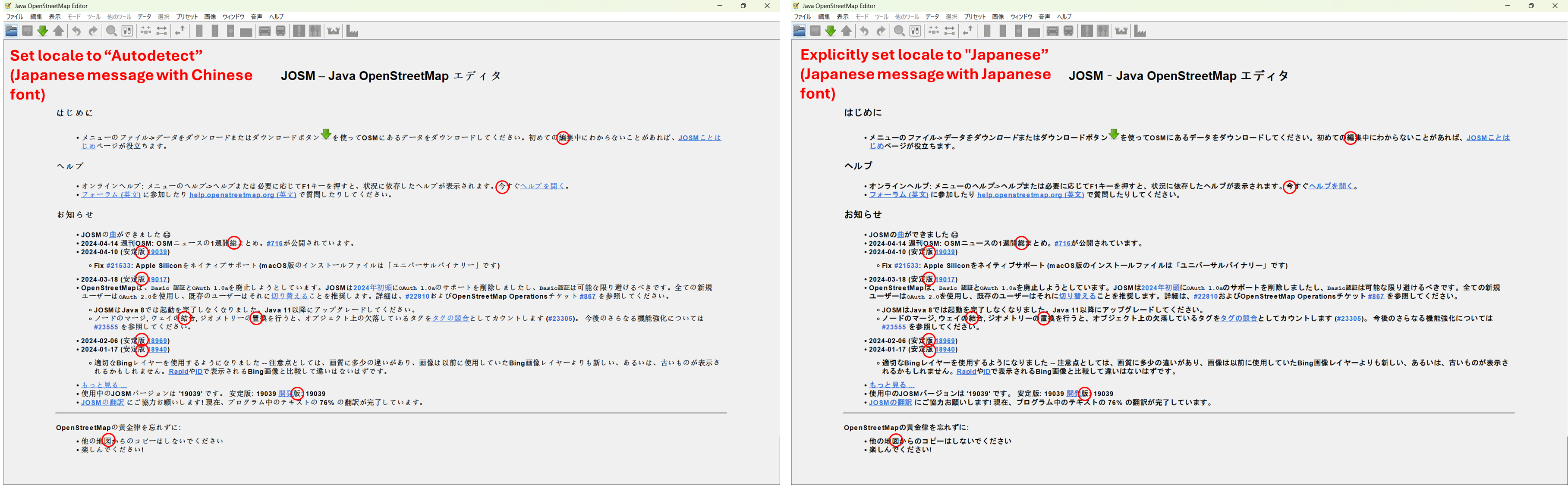The width and height of the screenshot is (1568, 485).
Task: Click the castle preset icon in left window
Action: click(334, 31)
